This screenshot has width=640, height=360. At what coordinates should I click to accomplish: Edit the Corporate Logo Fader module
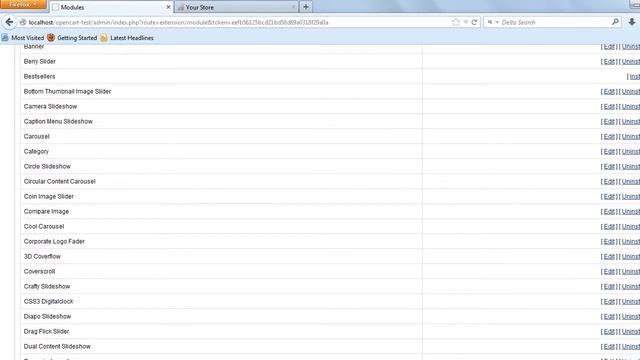click(x=609, y=242)
